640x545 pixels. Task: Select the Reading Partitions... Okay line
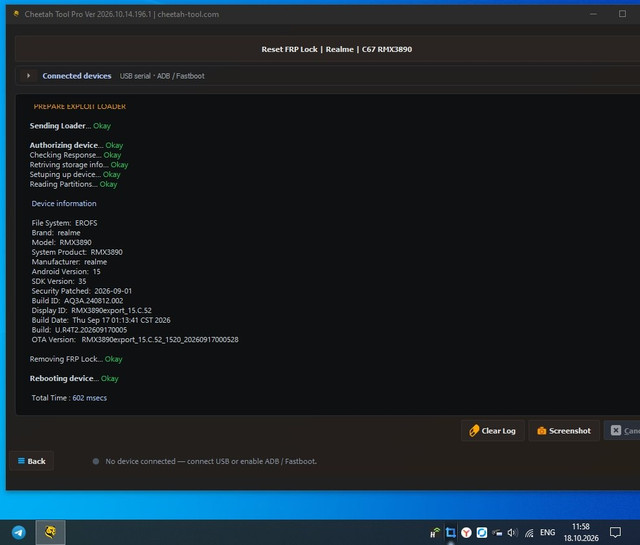73,185
